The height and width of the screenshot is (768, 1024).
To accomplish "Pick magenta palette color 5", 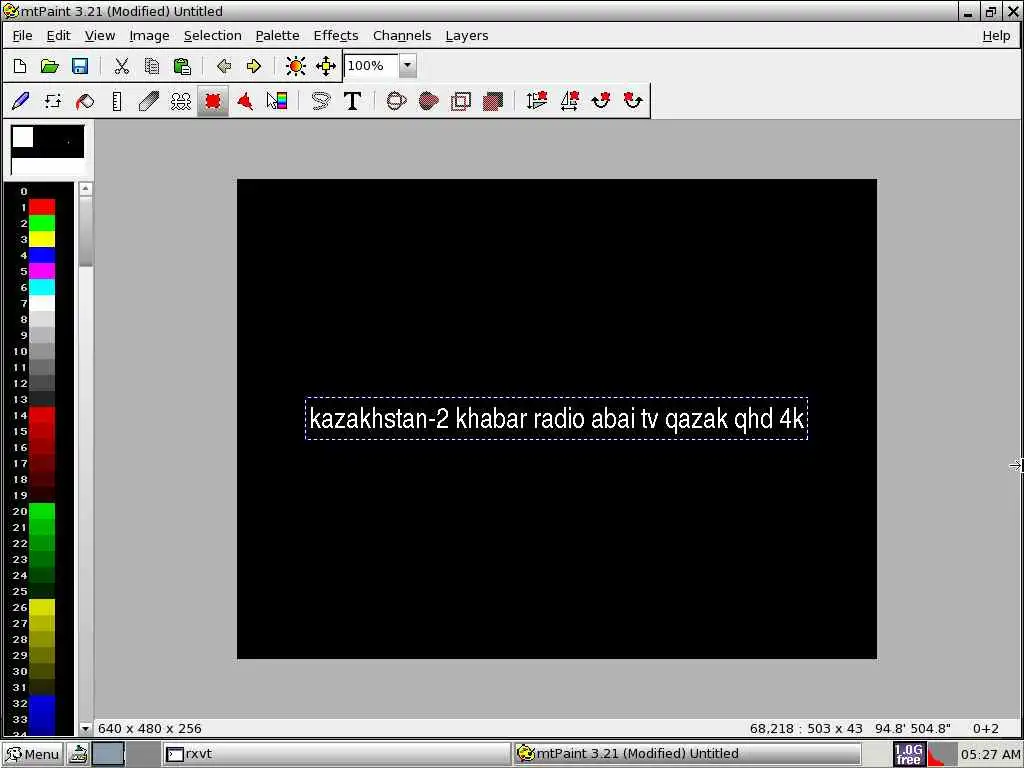I will pos(42,271).
